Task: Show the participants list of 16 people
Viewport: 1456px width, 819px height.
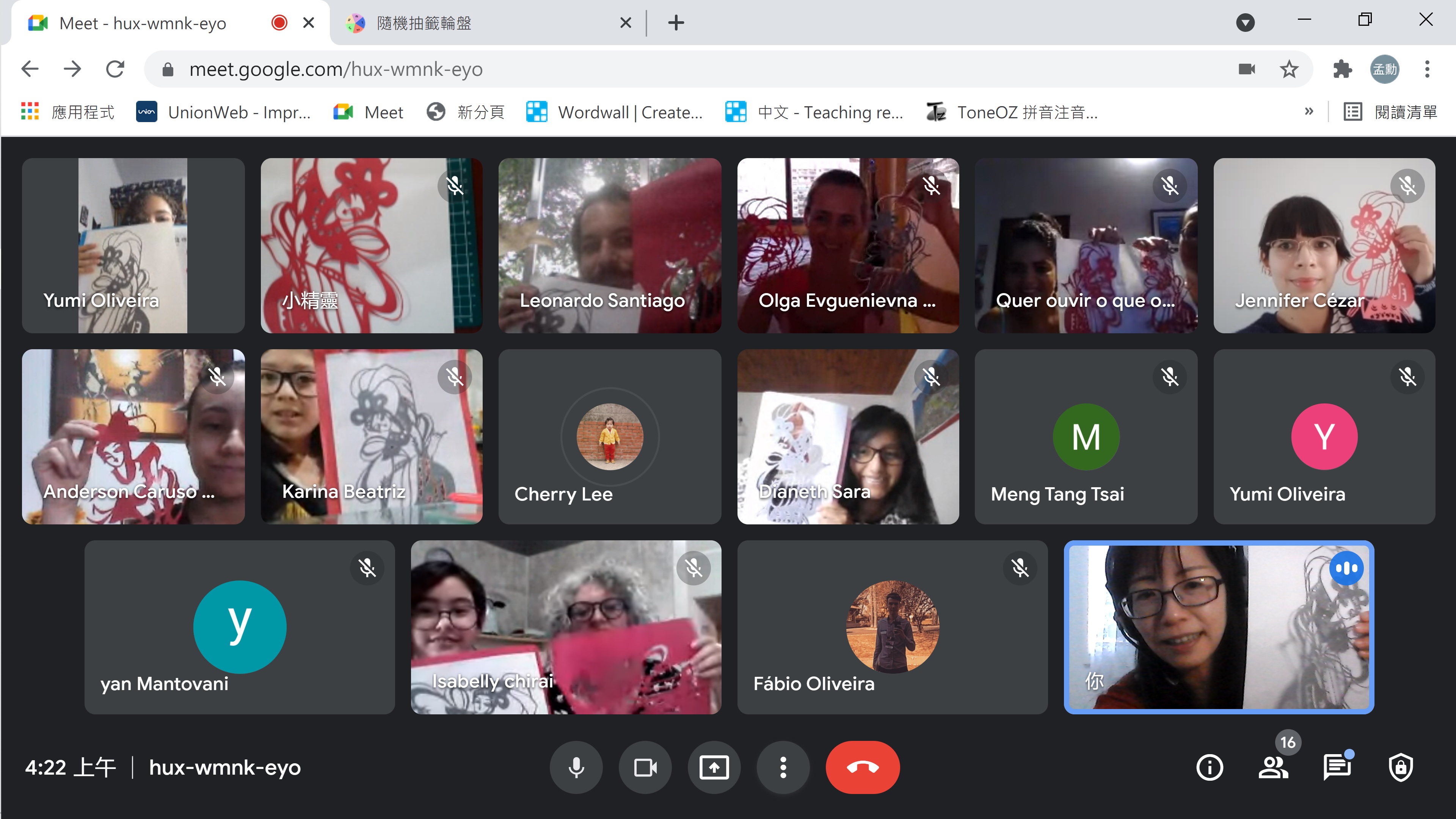Action: [1273, 767]
